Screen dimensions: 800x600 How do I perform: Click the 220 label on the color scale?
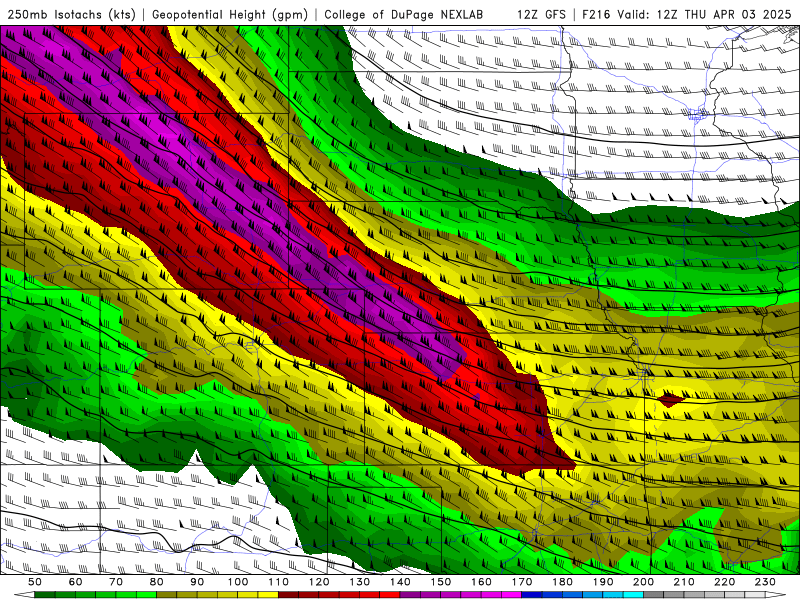(724, 582)
